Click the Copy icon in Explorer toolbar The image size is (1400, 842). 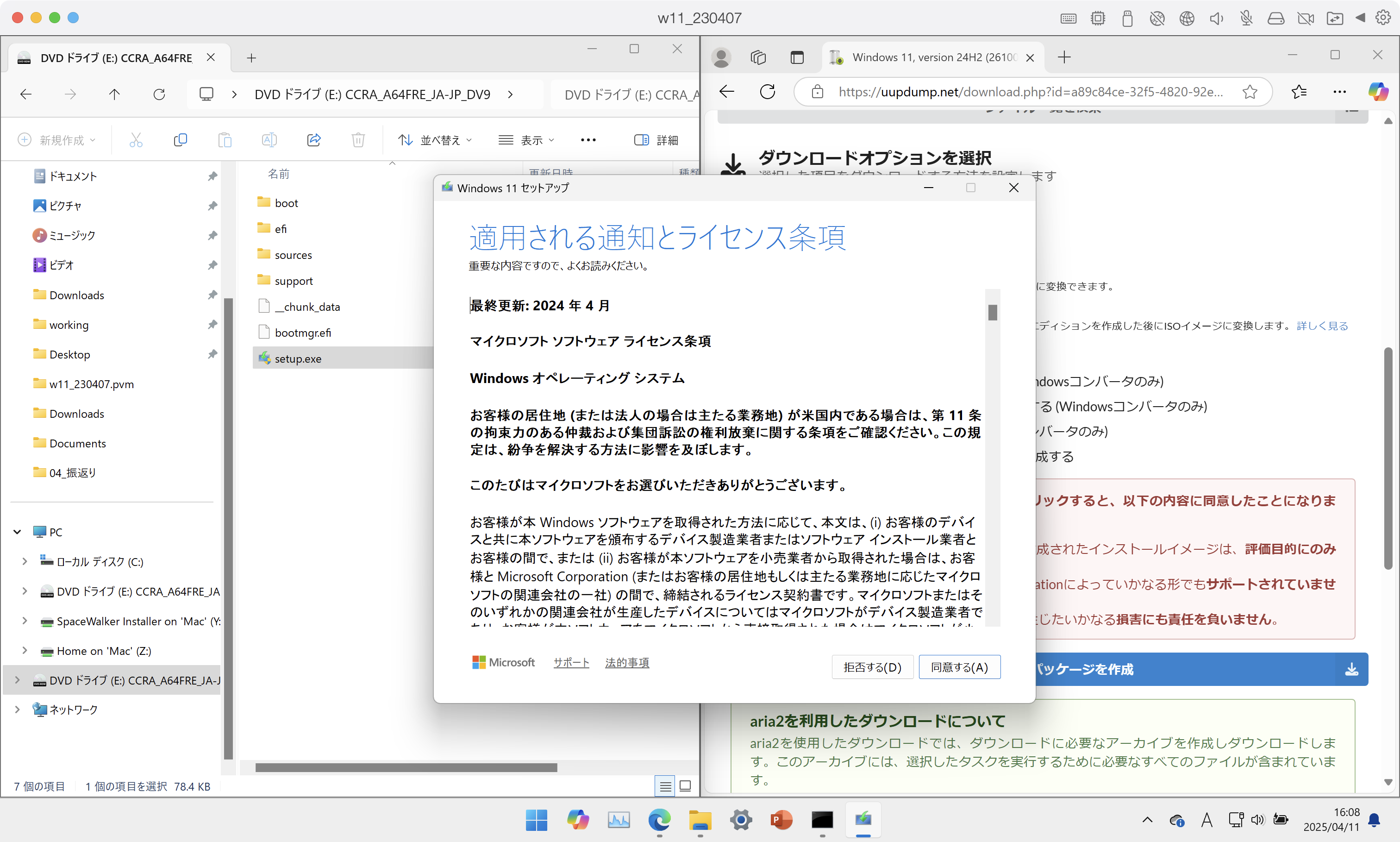click(180, 140)
